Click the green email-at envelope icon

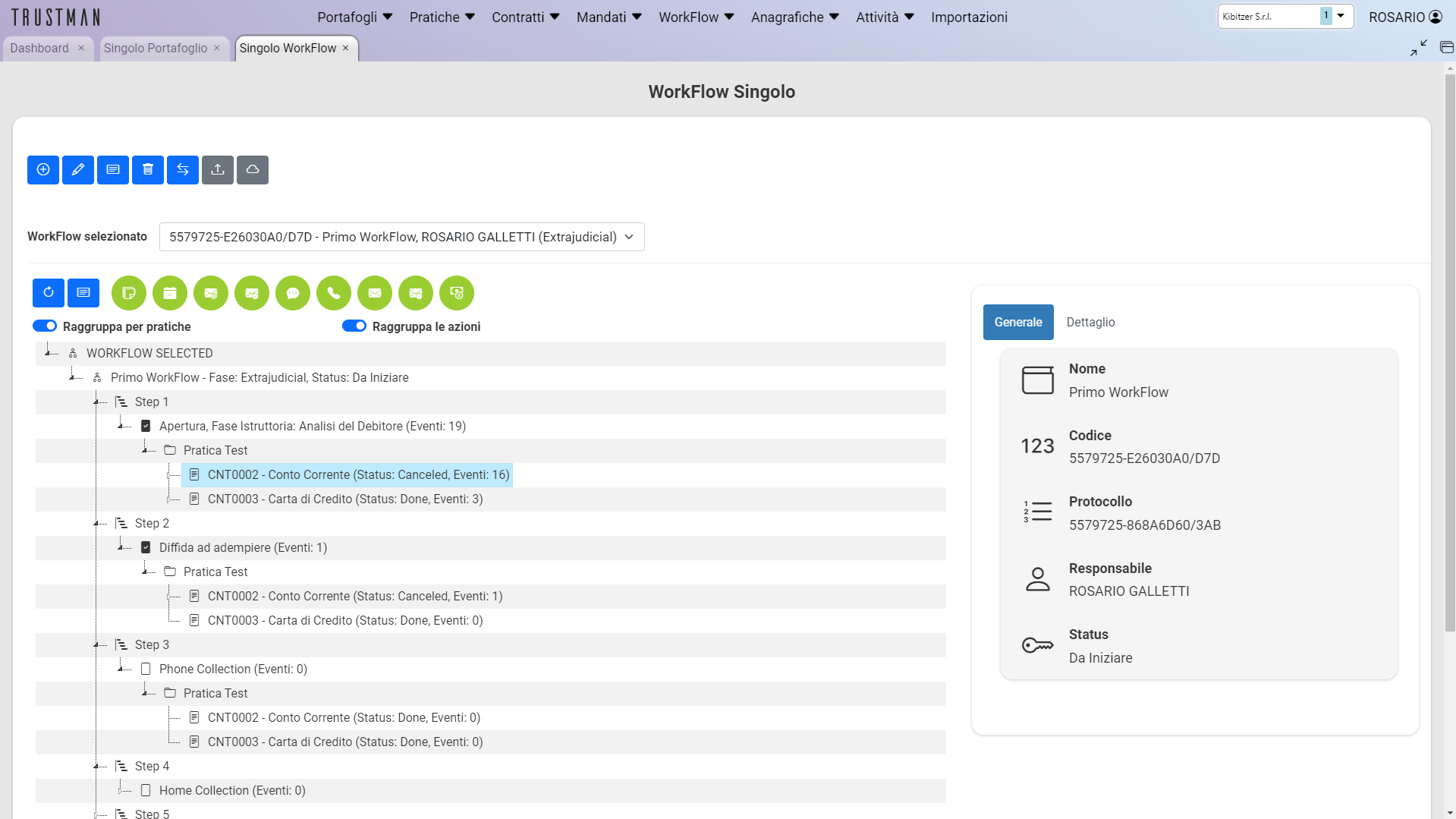[211, 293]
